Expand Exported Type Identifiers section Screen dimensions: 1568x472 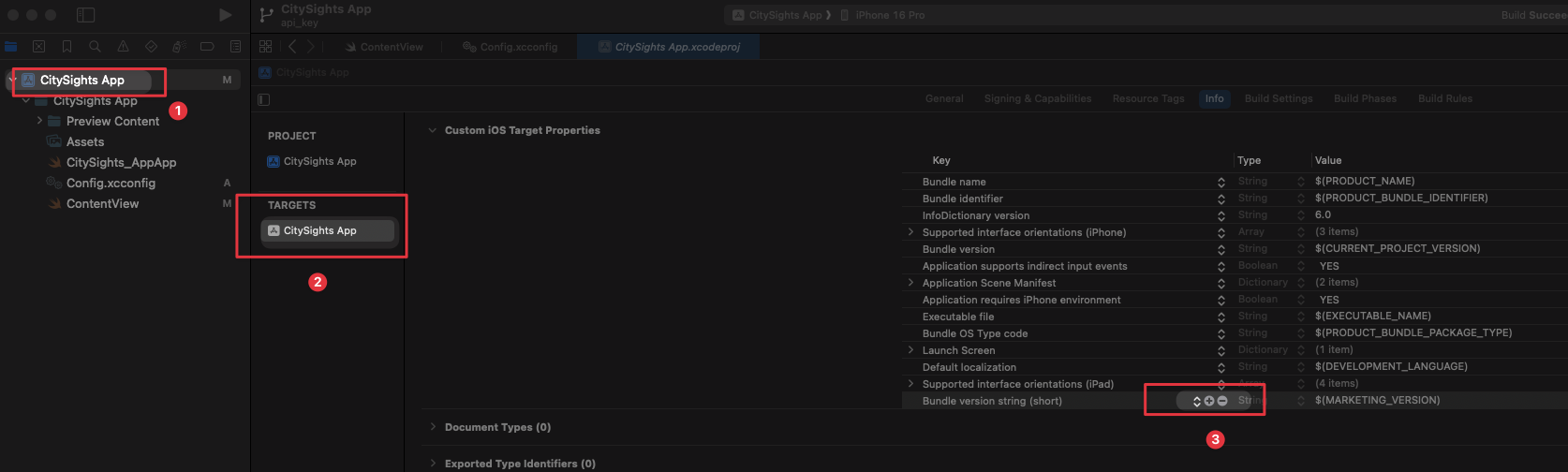click(432, 464)
